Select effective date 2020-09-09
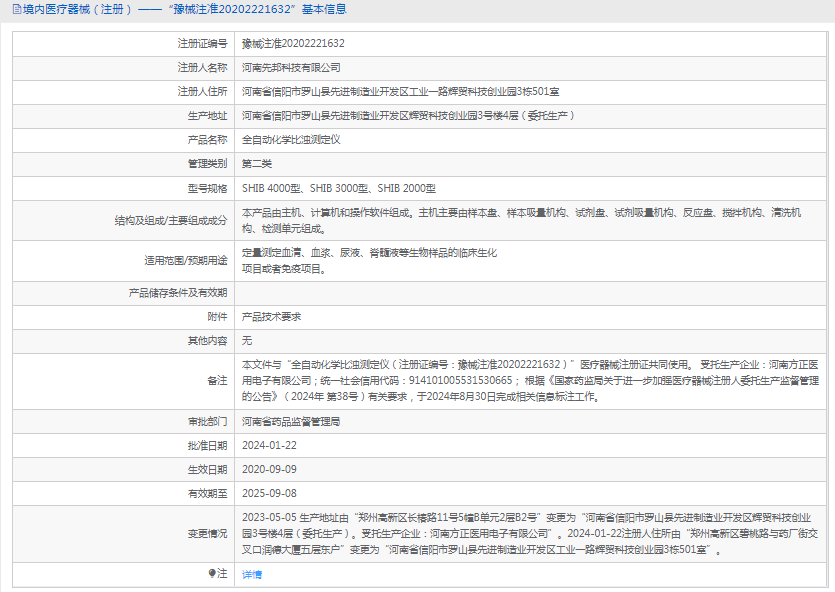The width and height of the screenshot is (835, 592). 269,470
